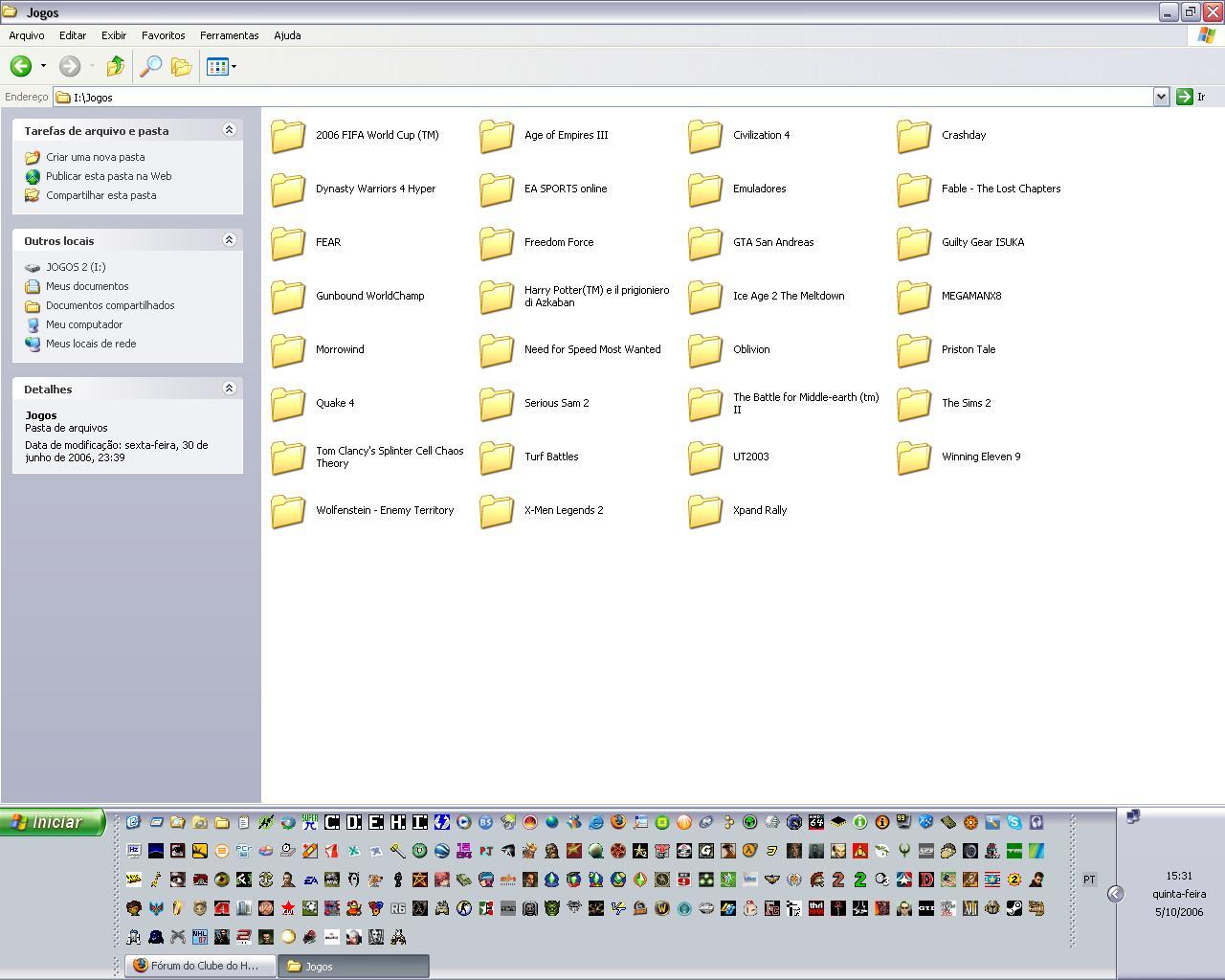Open the Favoritos menu

click(164, 35)
